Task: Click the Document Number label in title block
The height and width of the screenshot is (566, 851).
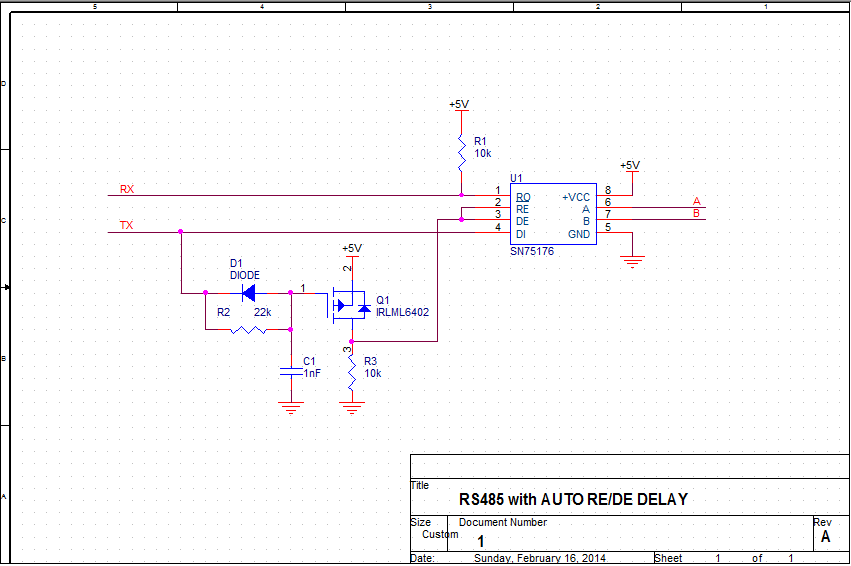Action: pos(503,522)
